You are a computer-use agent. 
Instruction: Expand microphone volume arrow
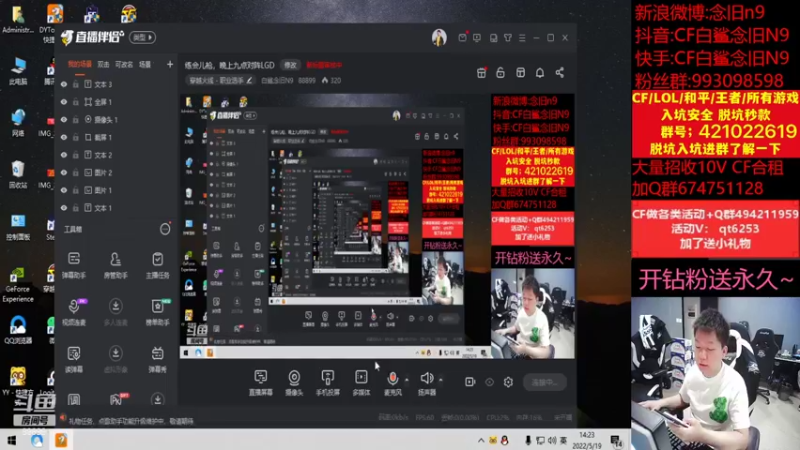(x=407, y=380)
